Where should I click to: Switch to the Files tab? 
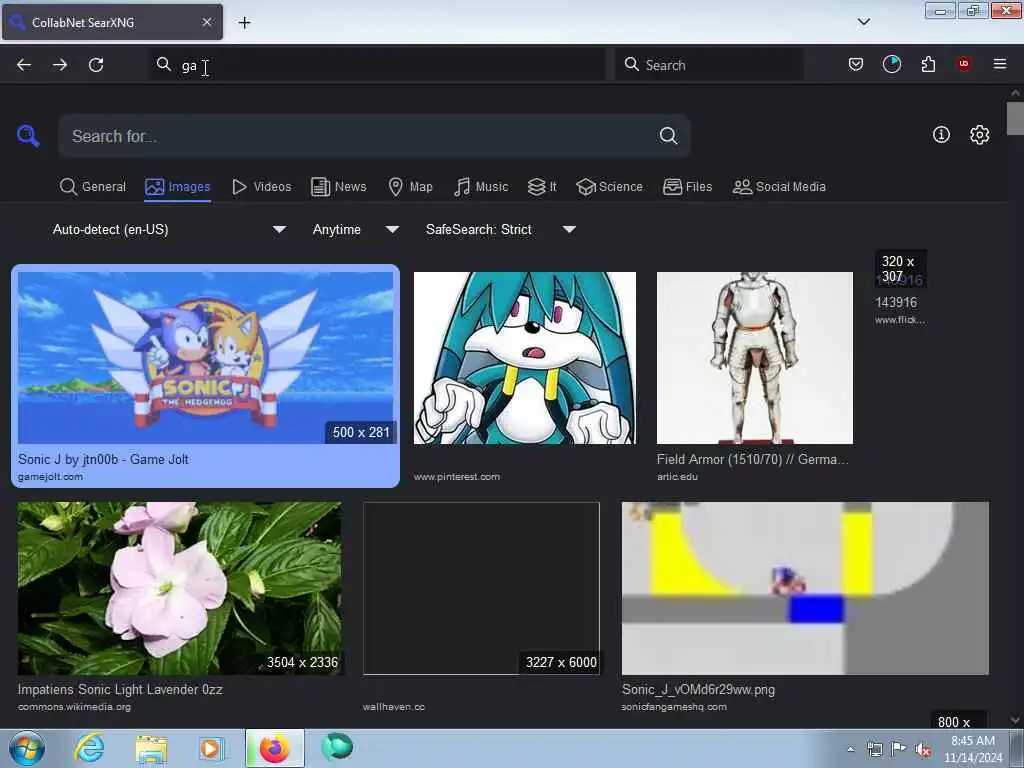(x=687, y=187)
